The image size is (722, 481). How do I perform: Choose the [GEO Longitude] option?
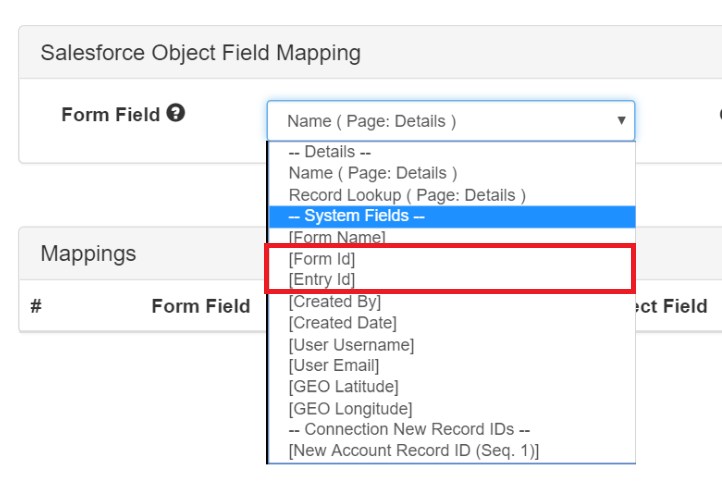coord(451,408)
